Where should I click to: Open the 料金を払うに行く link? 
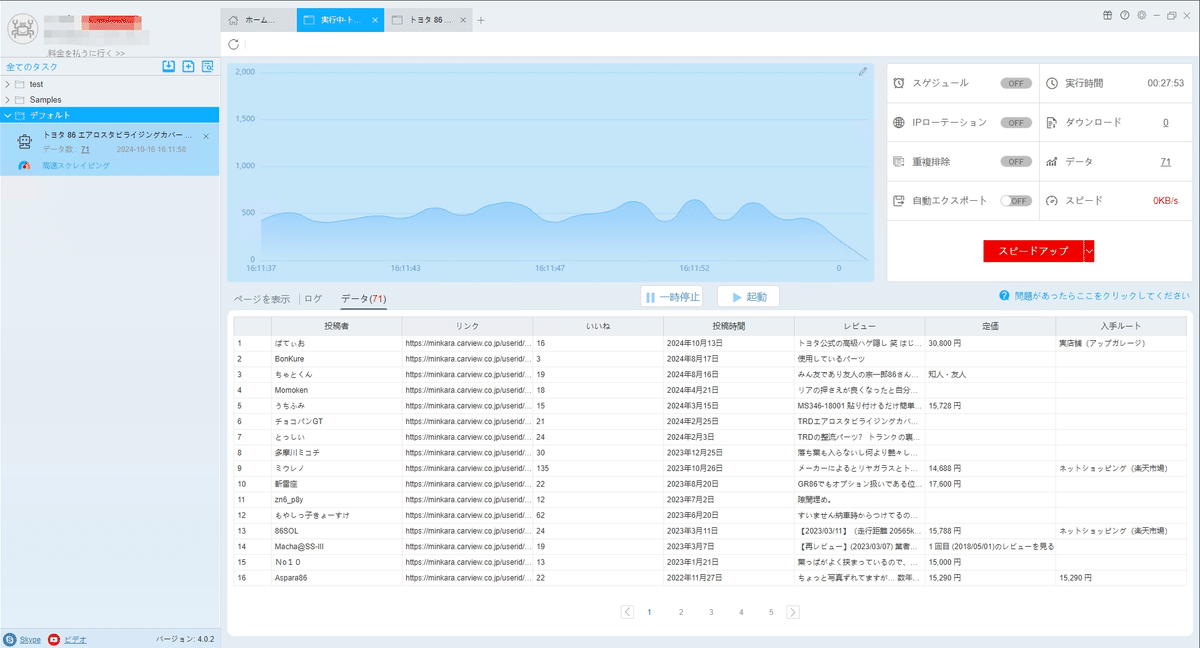click(86, 53)
